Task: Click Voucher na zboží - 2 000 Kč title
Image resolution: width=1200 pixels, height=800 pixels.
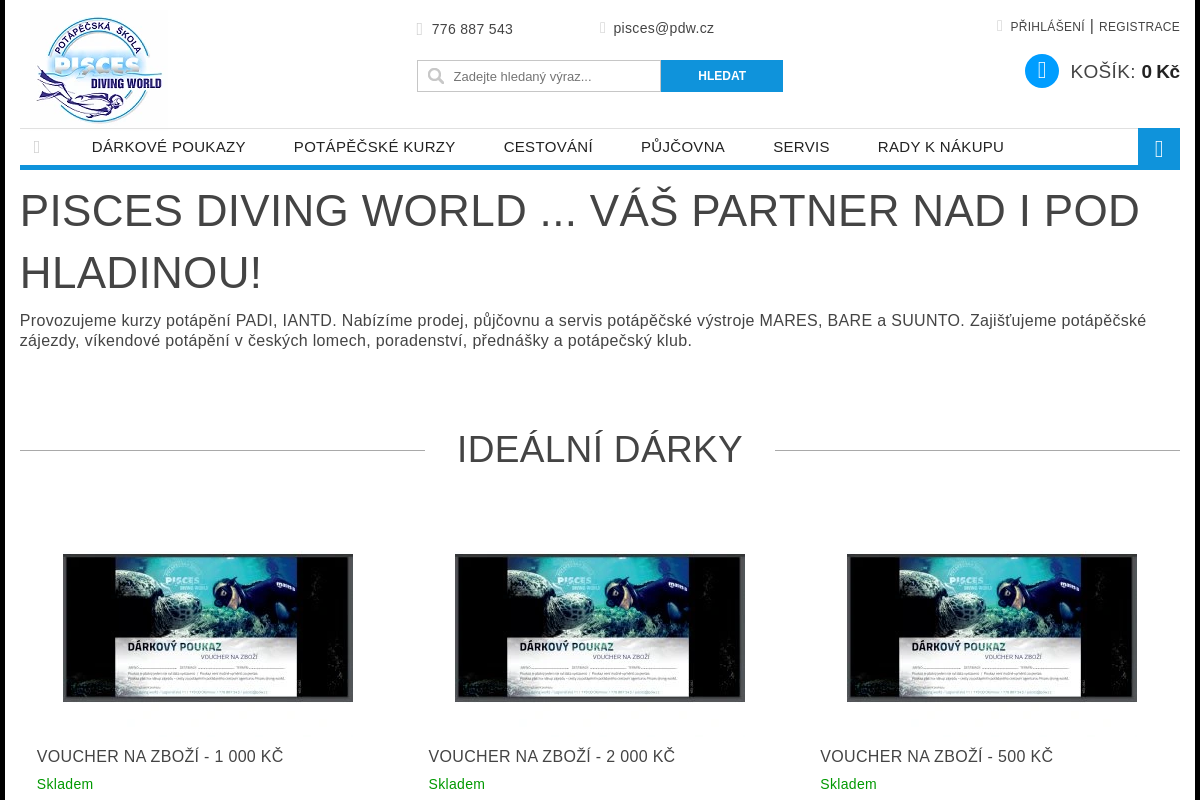Action: pyautogui.click(x=552, y=757)
